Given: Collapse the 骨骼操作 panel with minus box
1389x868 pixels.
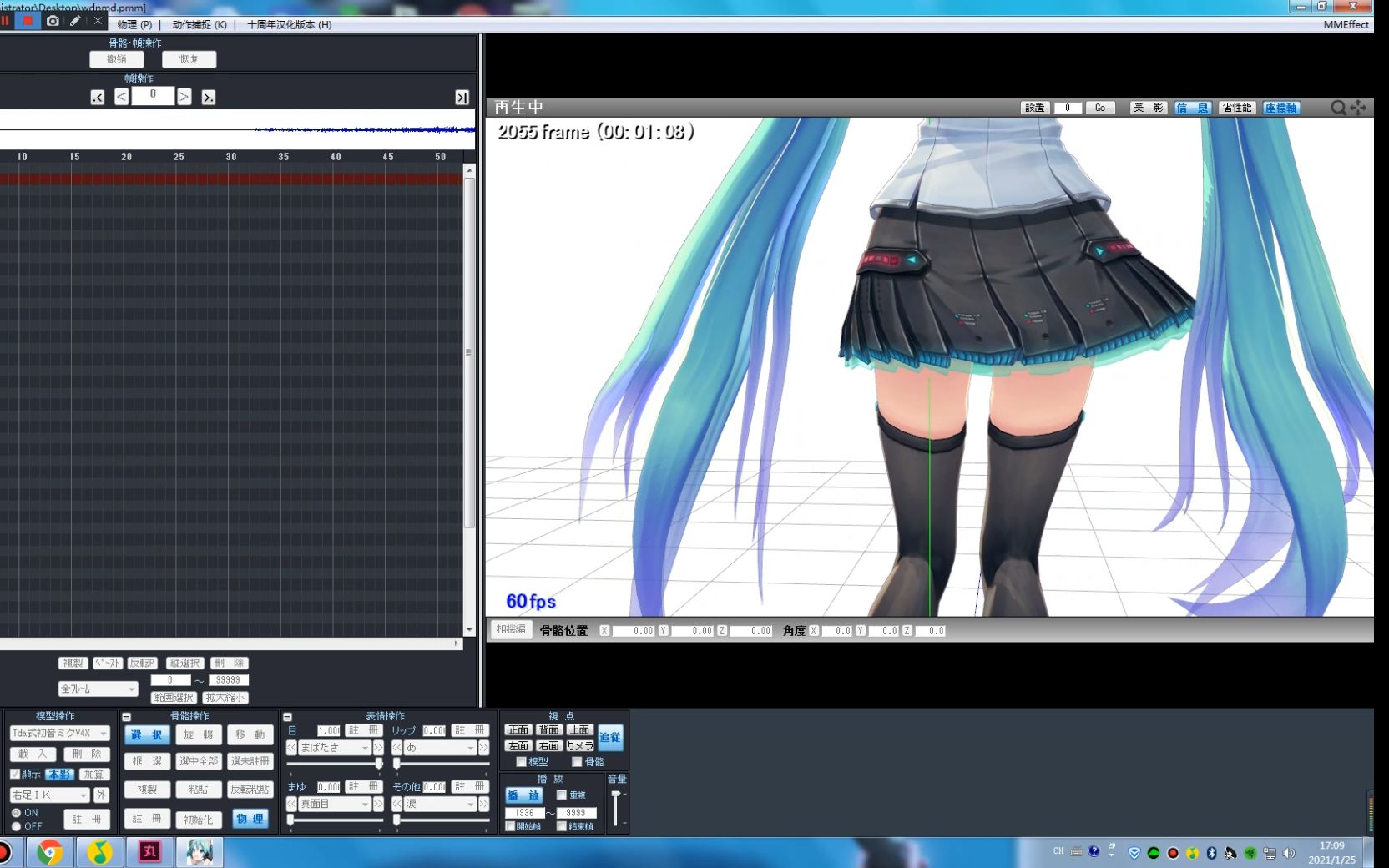Looking at the screenshot, I should 127,717.
